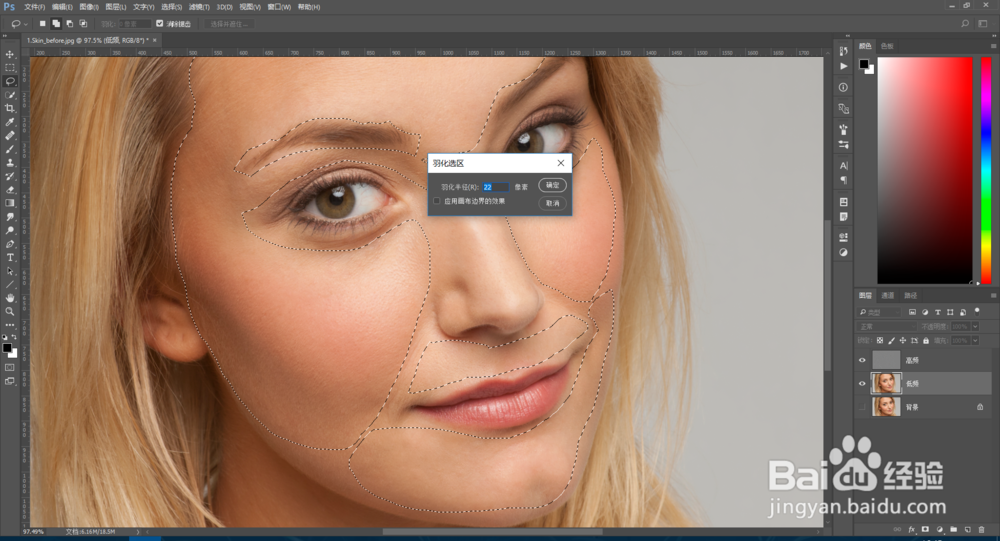Viewport: 1000px width, 541px height.
Task: Select the Horizontal Type tool
Action: pos(10,258)
